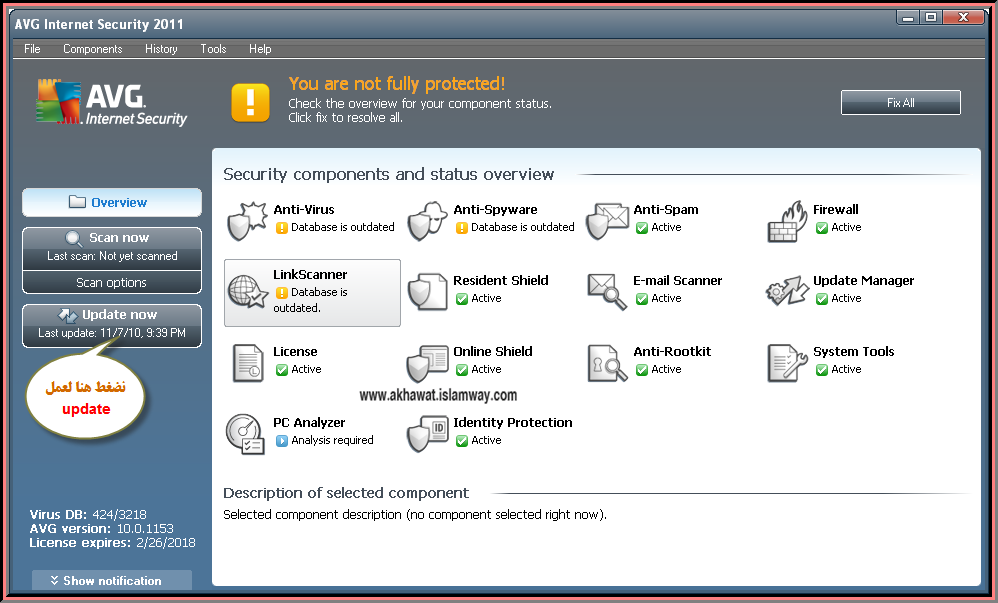Click the Update Manager green Active checkmark
Viewport: 998px width, 603px height.
tap(822, 299)
